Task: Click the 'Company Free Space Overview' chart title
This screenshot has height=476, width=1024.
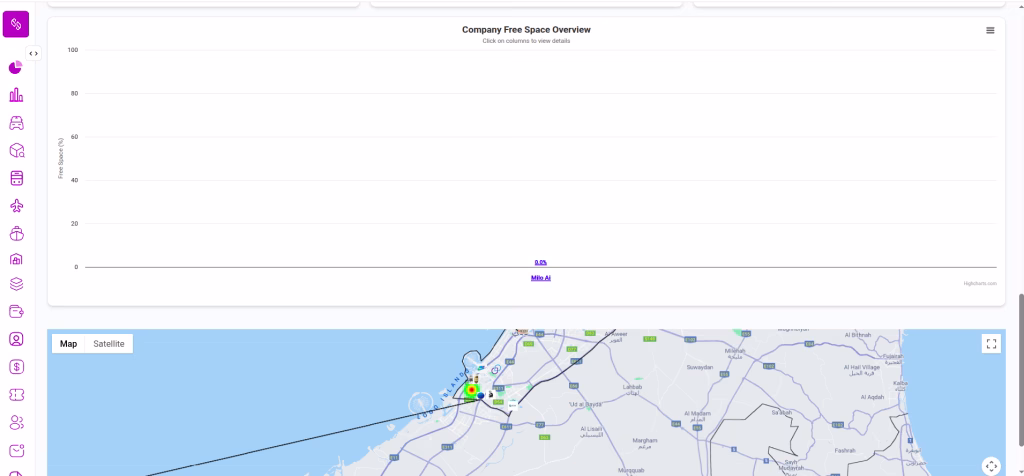Action: pyautogui.click(x=526, y=30)
